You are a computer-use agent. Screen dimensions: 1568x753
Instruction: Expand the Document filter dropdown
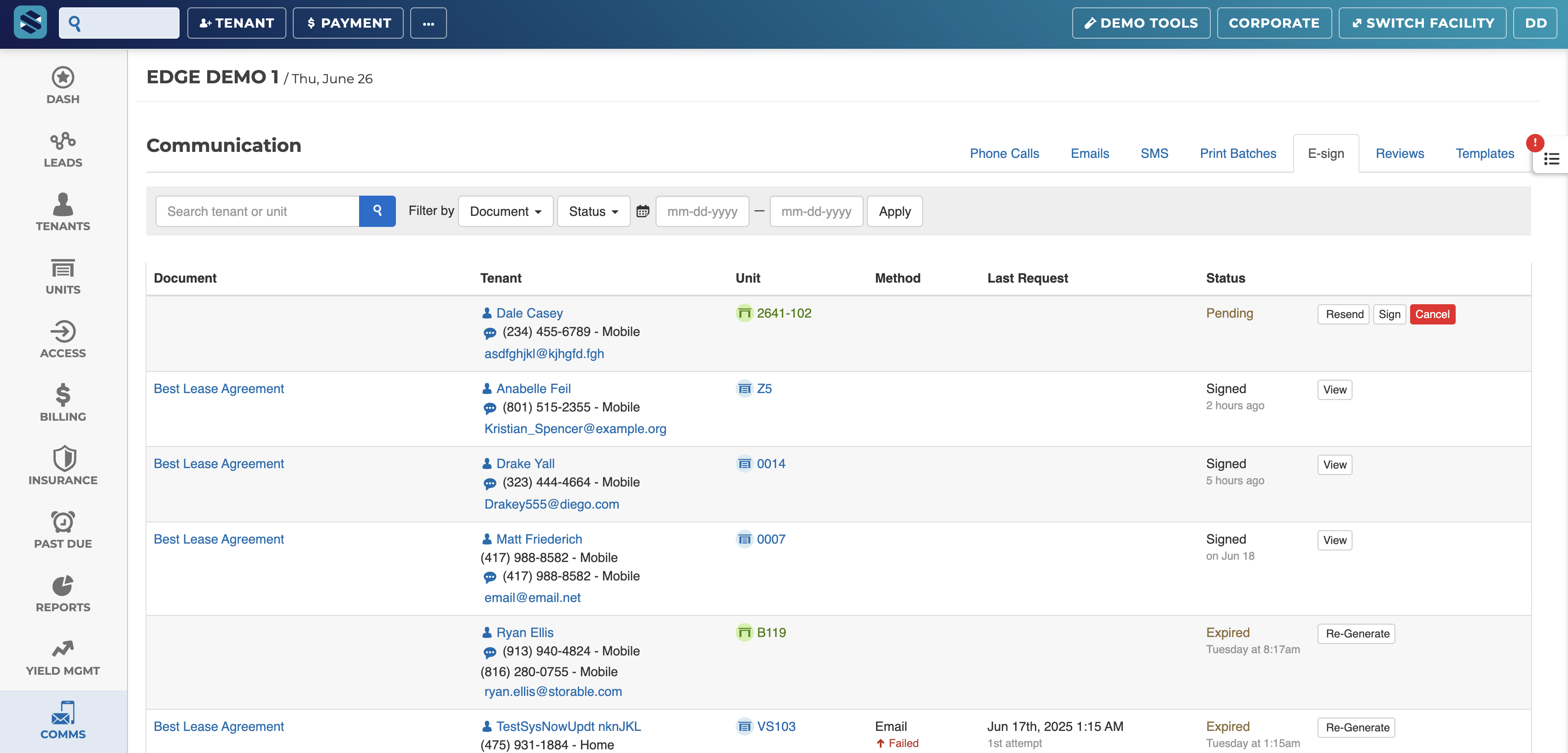(505, 211)
